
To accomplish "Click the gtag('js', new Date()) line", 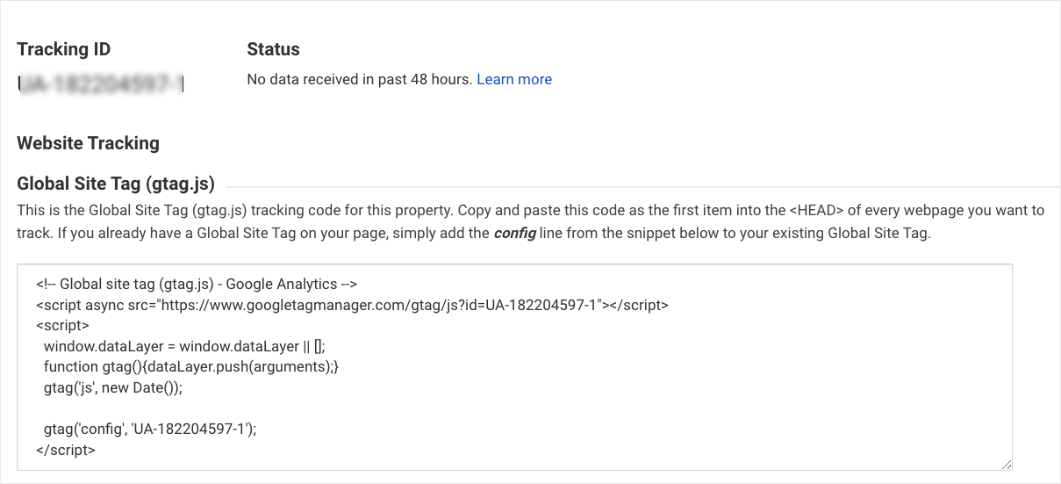I will tap(127, 387).
